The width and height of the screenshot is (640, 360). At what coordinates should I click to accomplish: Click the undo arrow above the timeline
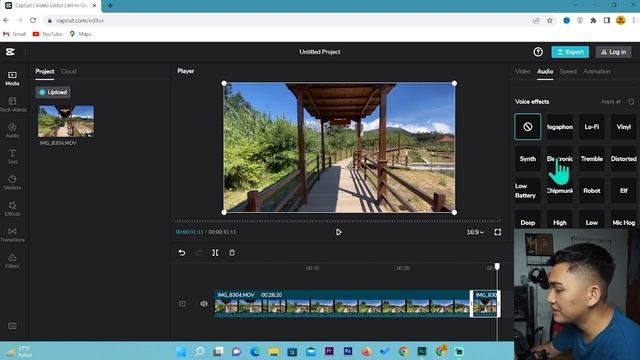[x=182, y=253]
